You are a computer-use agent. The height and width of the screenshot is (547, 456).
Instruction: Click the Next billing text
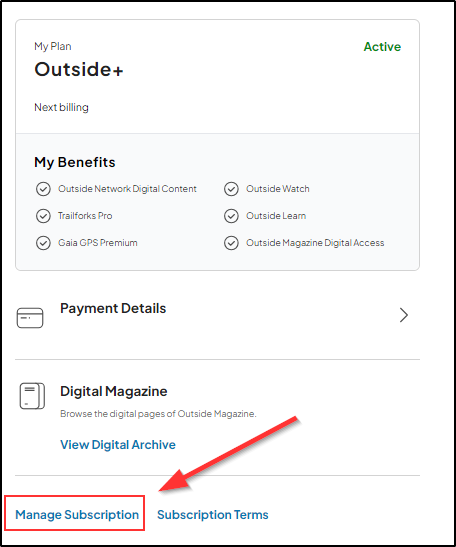pos(61,107)
